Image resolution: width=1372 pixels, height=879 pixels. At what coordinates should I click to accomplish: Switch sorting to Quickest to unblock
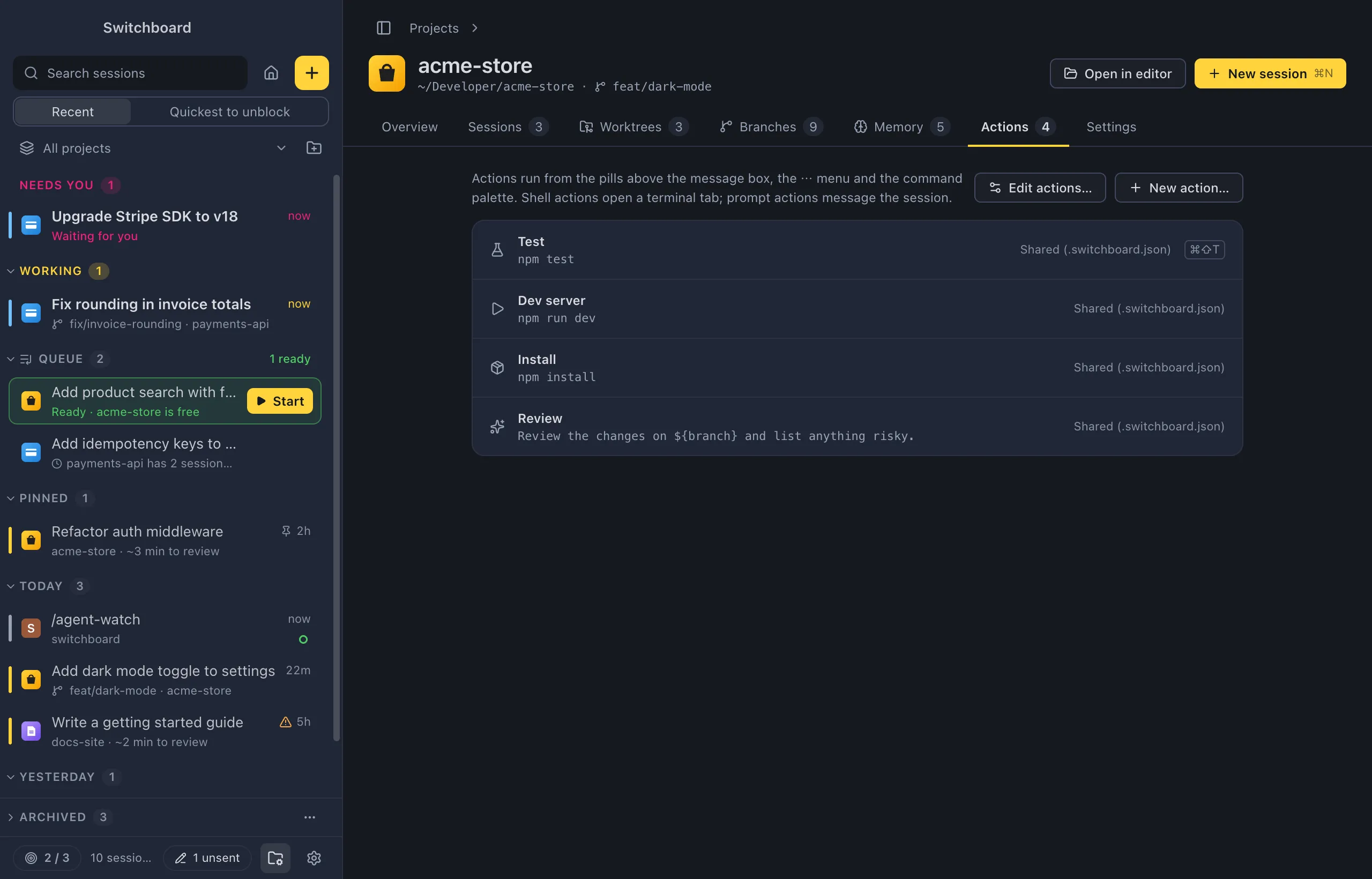(x=229, y=112)
